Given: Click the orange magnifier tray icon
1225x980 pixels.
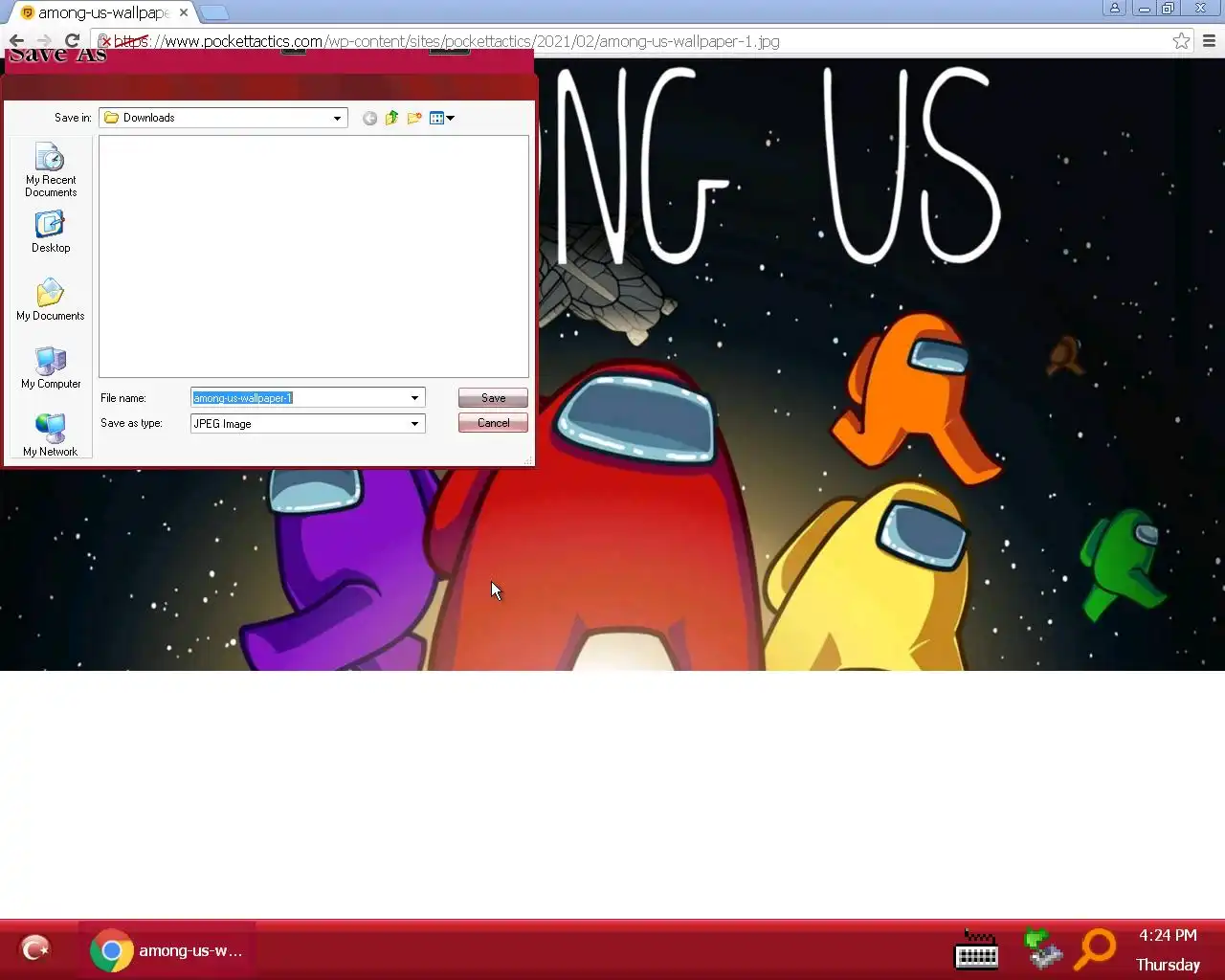Looking at the screenshot, I should point(1096,949).
